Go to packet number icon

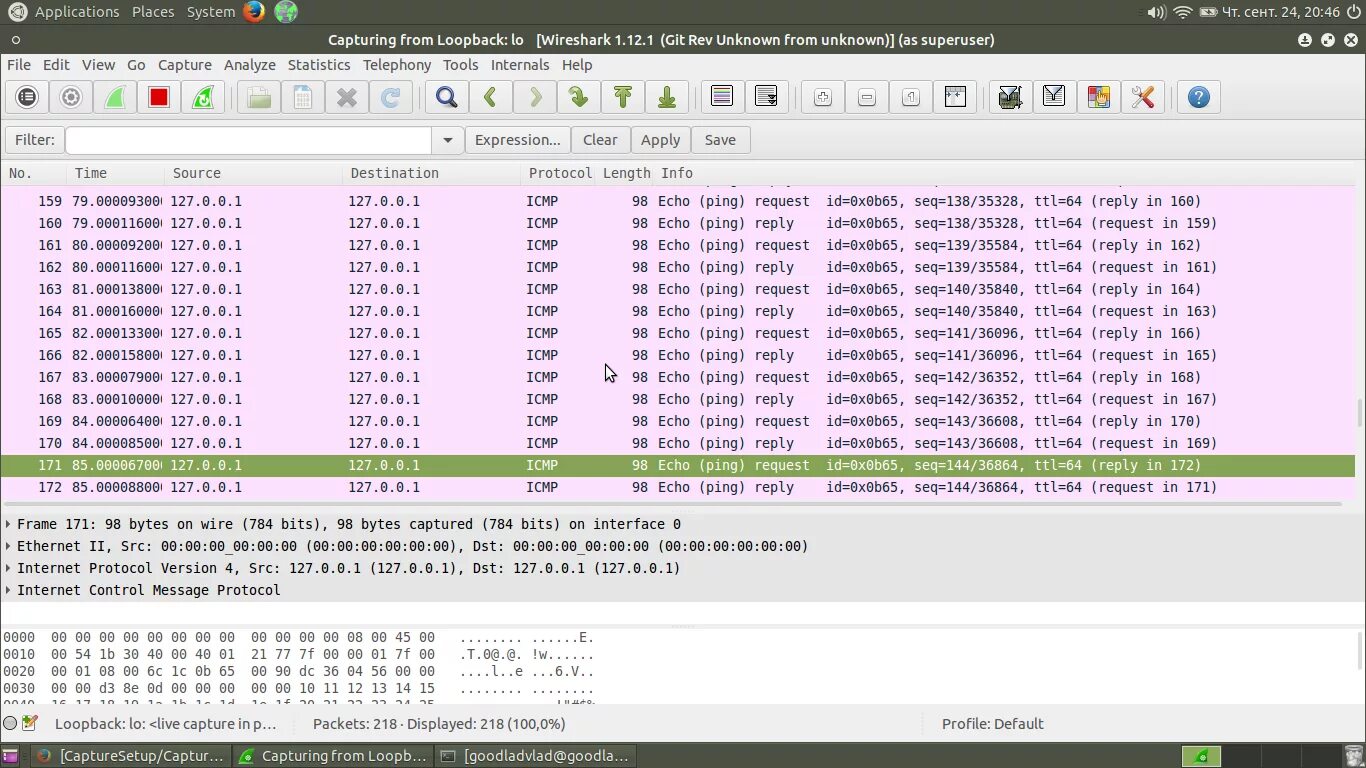click(579, 97)
